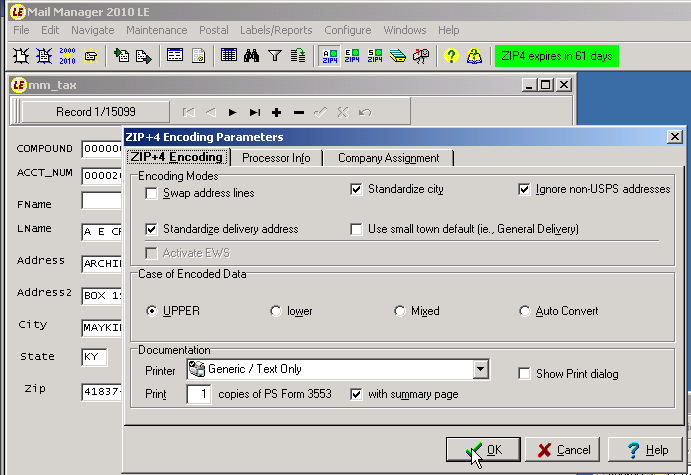The width and height of the screenshot is (691, 475).
Task: Click the OK button
Action: click(x=483, y=450)
